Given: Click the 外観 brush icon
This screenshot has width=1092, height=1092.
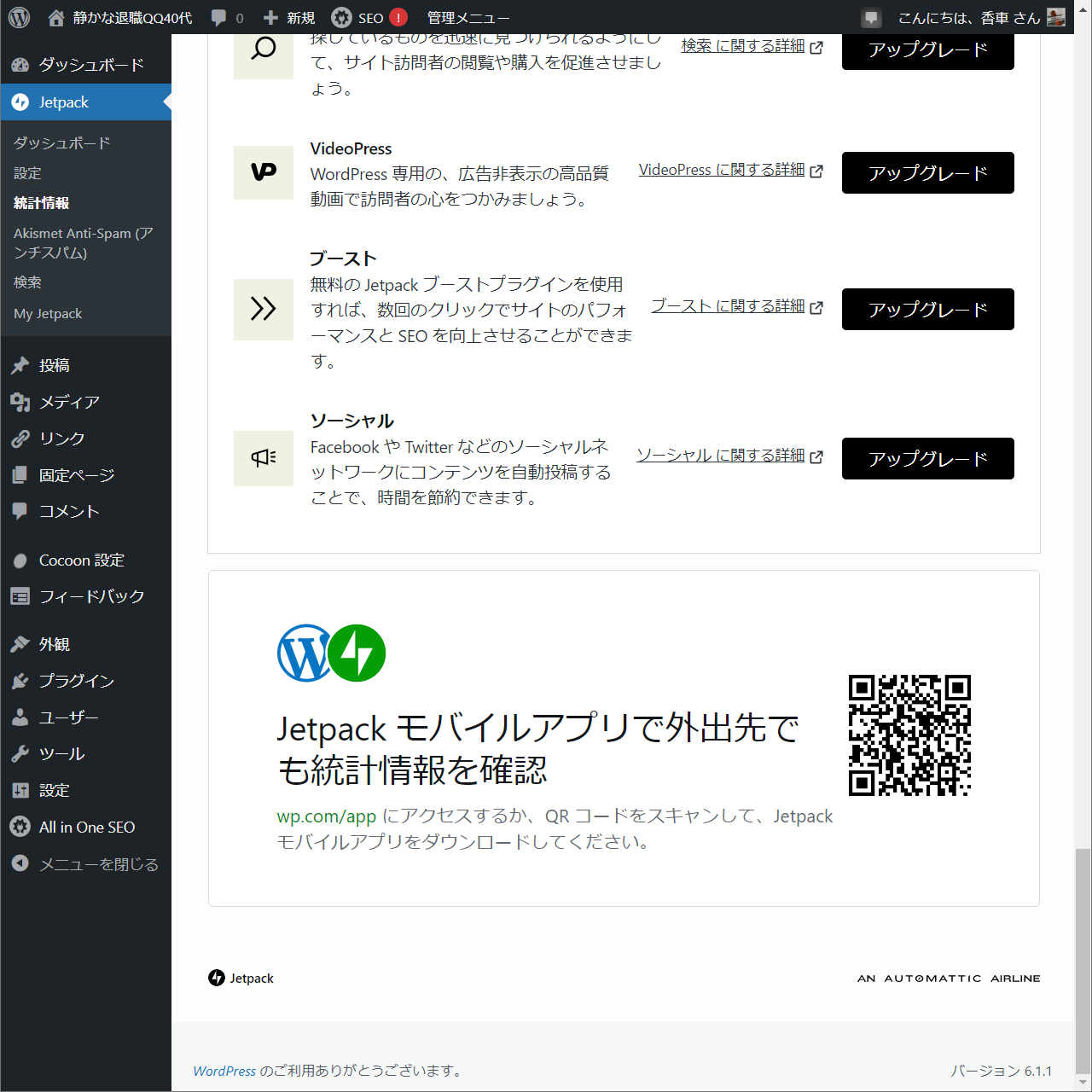Looking at the screenshot, I should 20,644.
